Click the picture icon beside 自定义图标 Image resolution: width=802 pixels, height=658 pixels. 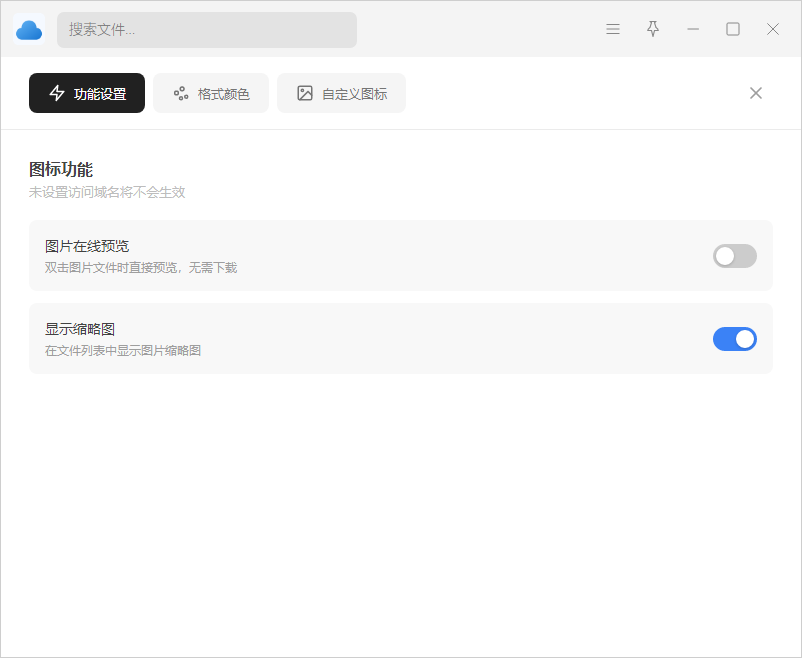tap(305, 93)
